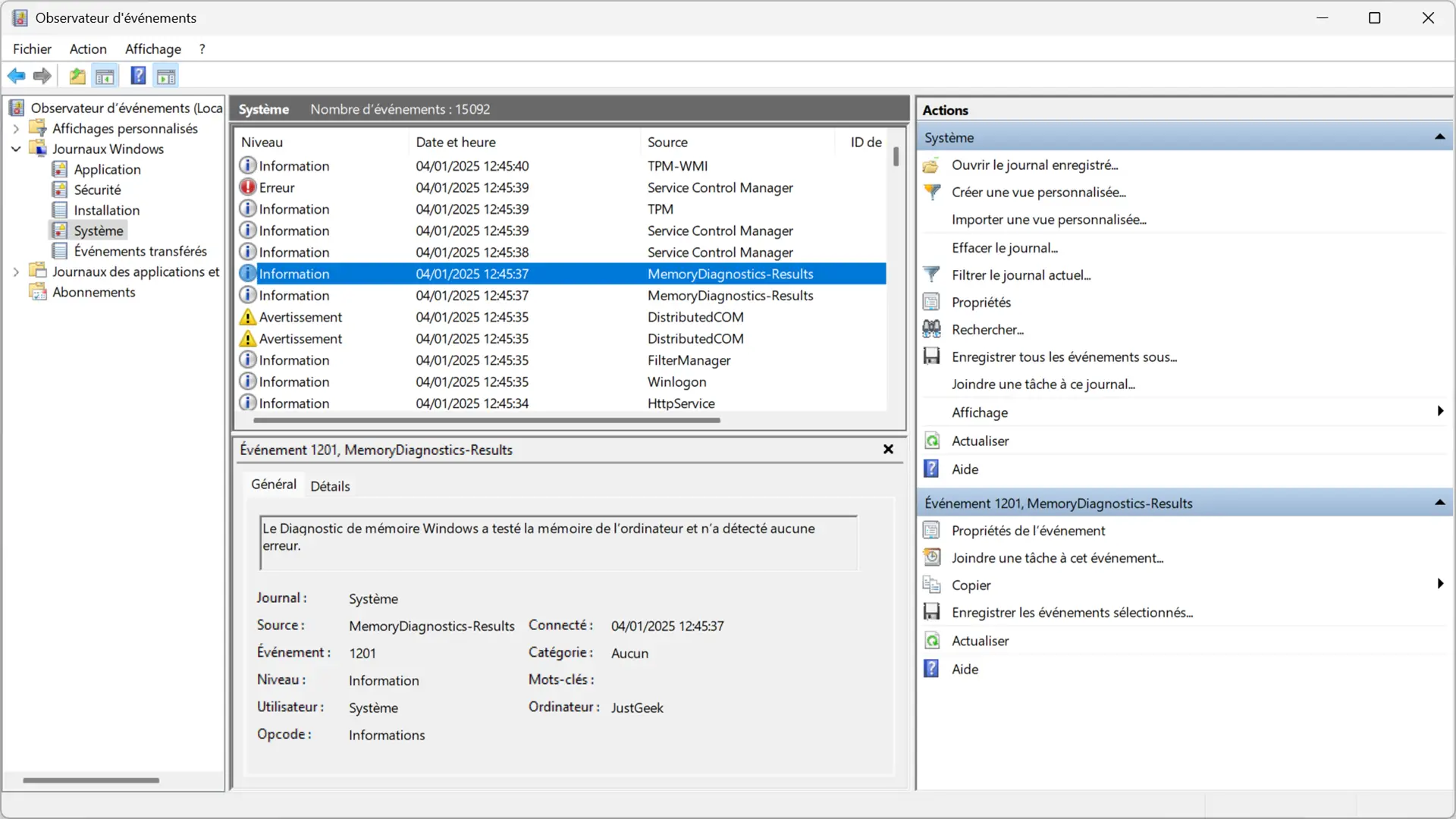
Task: Click the tree pane horizontal scrollbar
Action: pyautogui.click(x=91, y=780)
